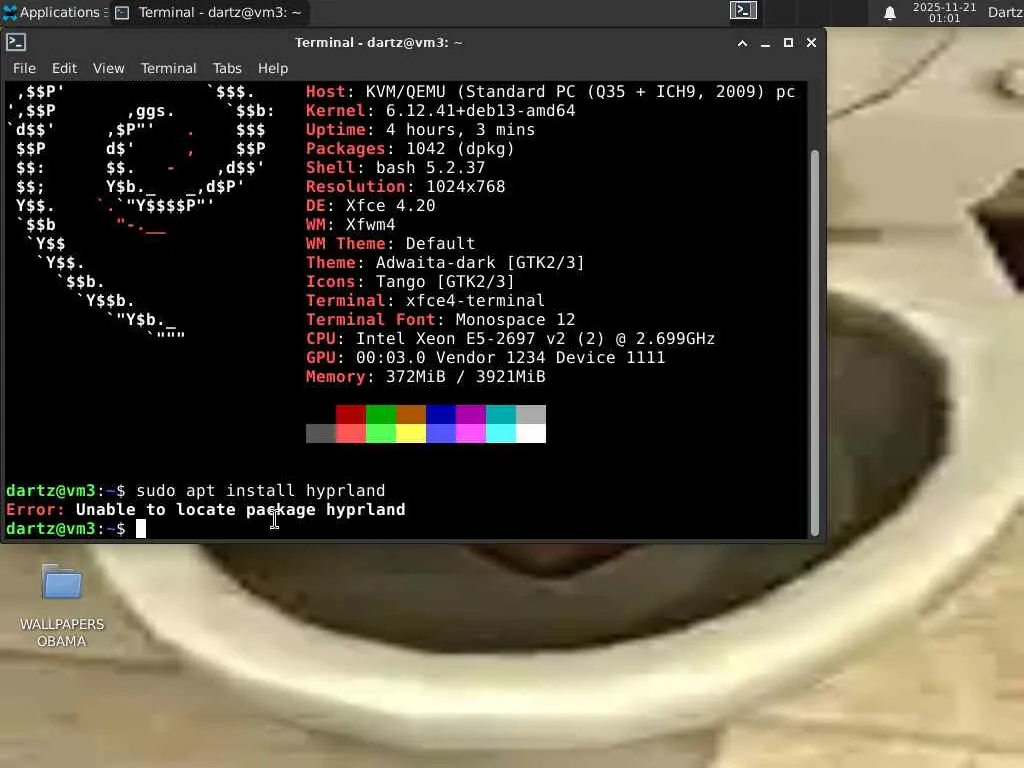This screenshot has height=768, width=1024.
Task: Launch the terminal icon in top panel
Action: [x=743, y=10]
